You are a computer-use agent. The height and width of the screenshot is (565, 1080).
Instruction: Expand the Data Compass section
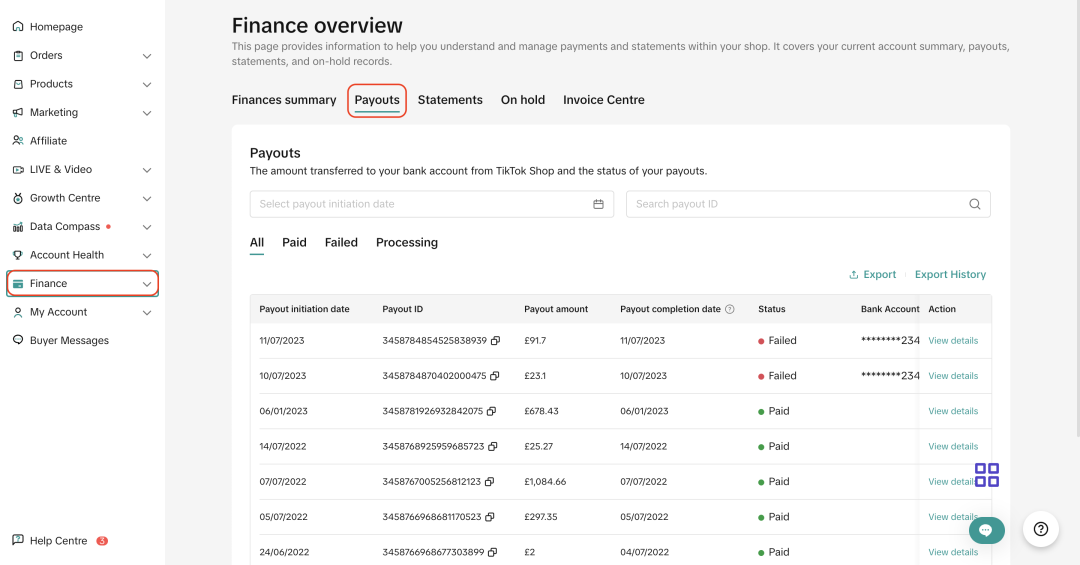(147, 227)
